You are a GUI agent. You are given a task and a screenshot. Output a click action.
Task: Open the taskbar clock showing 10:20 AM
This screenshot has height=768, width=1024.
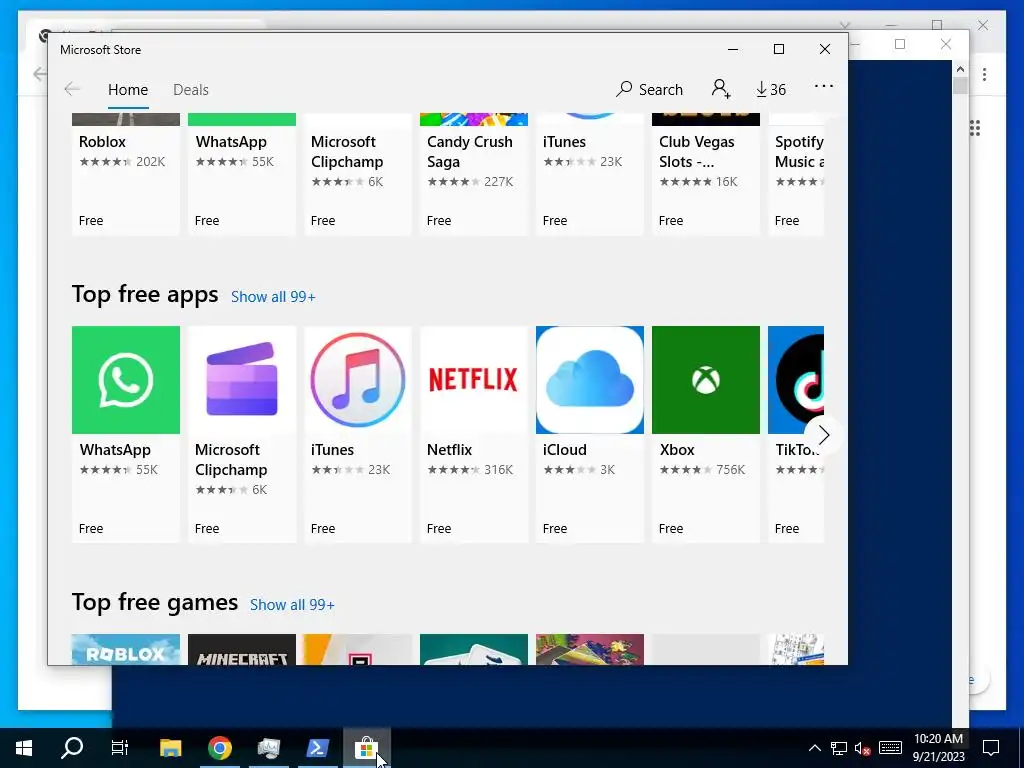(x=938, y=748)
